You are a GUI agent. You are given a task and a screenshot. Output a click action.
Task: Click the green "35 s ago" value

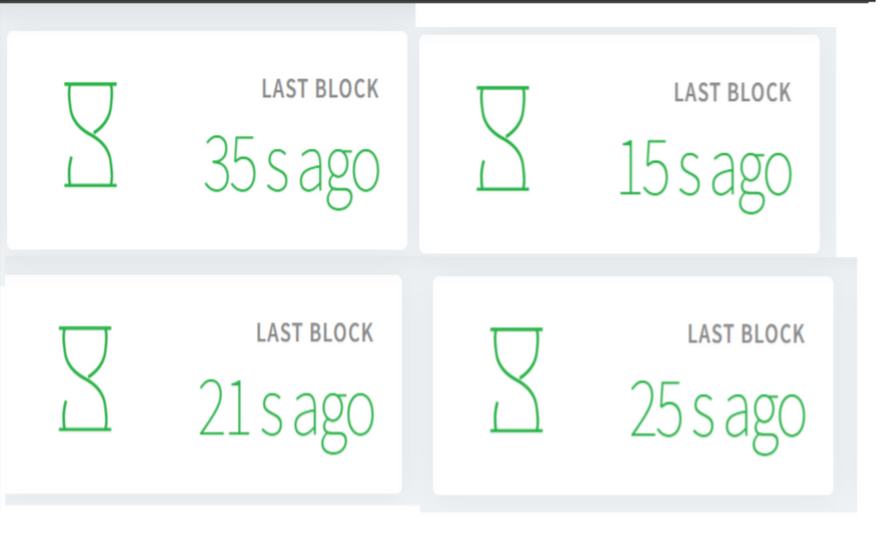291,168
